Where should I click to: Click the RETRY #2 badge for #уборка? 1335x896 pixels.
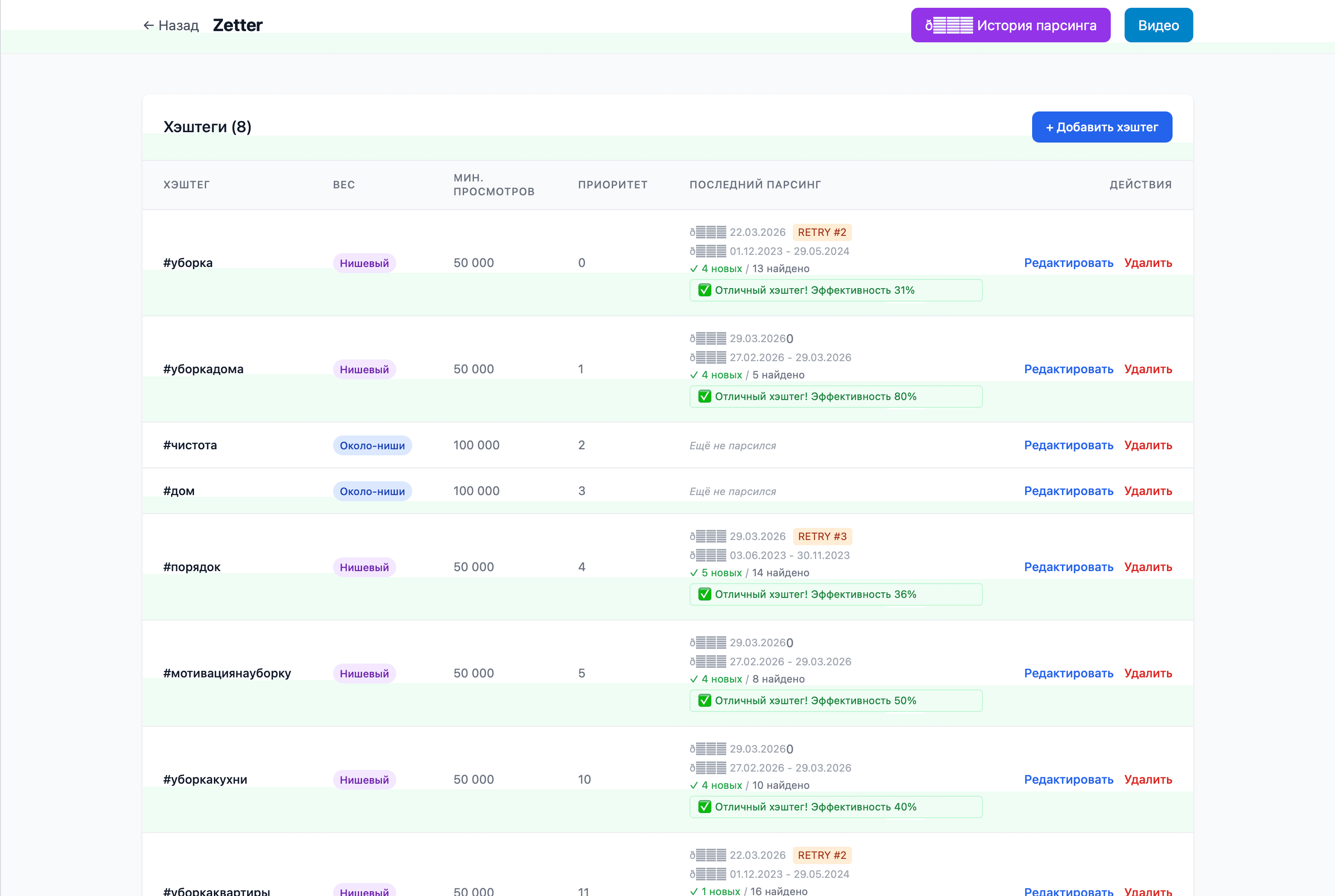coord(821,232)
